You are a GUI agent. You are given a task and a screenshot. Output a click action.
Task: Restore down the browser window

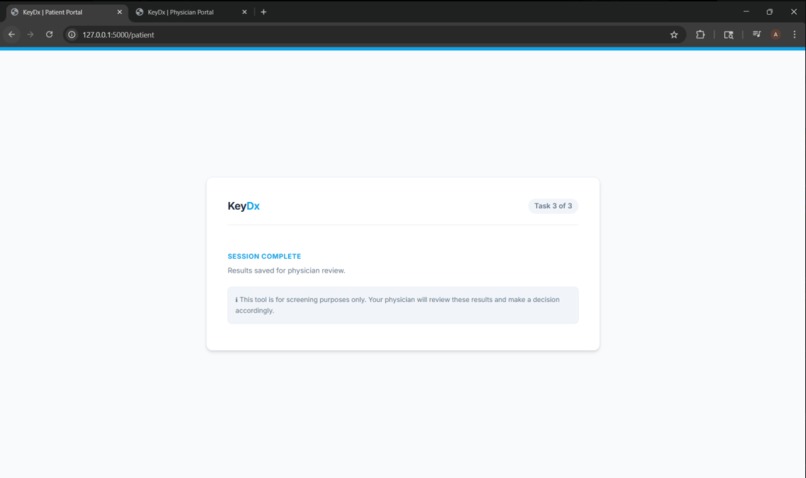pos(770,11)
